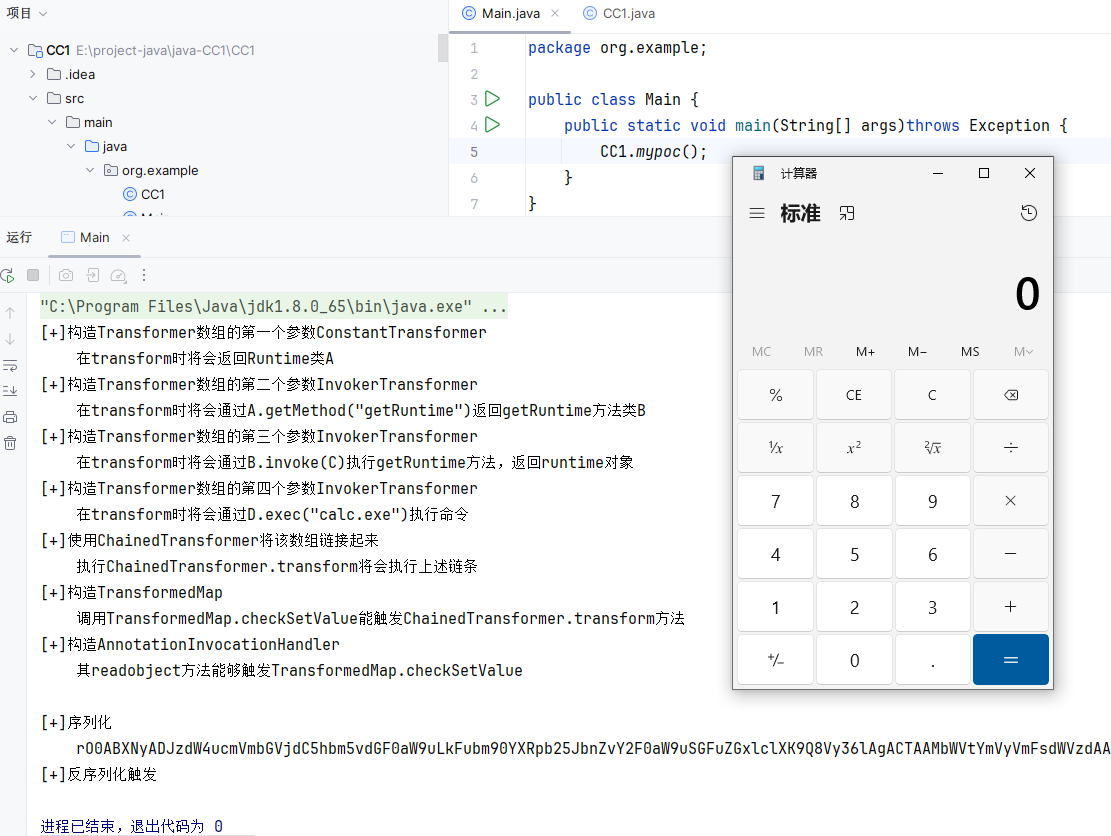Click the java.exe command line in console
Screen dimensions: 1111x836
coord(273,306)
